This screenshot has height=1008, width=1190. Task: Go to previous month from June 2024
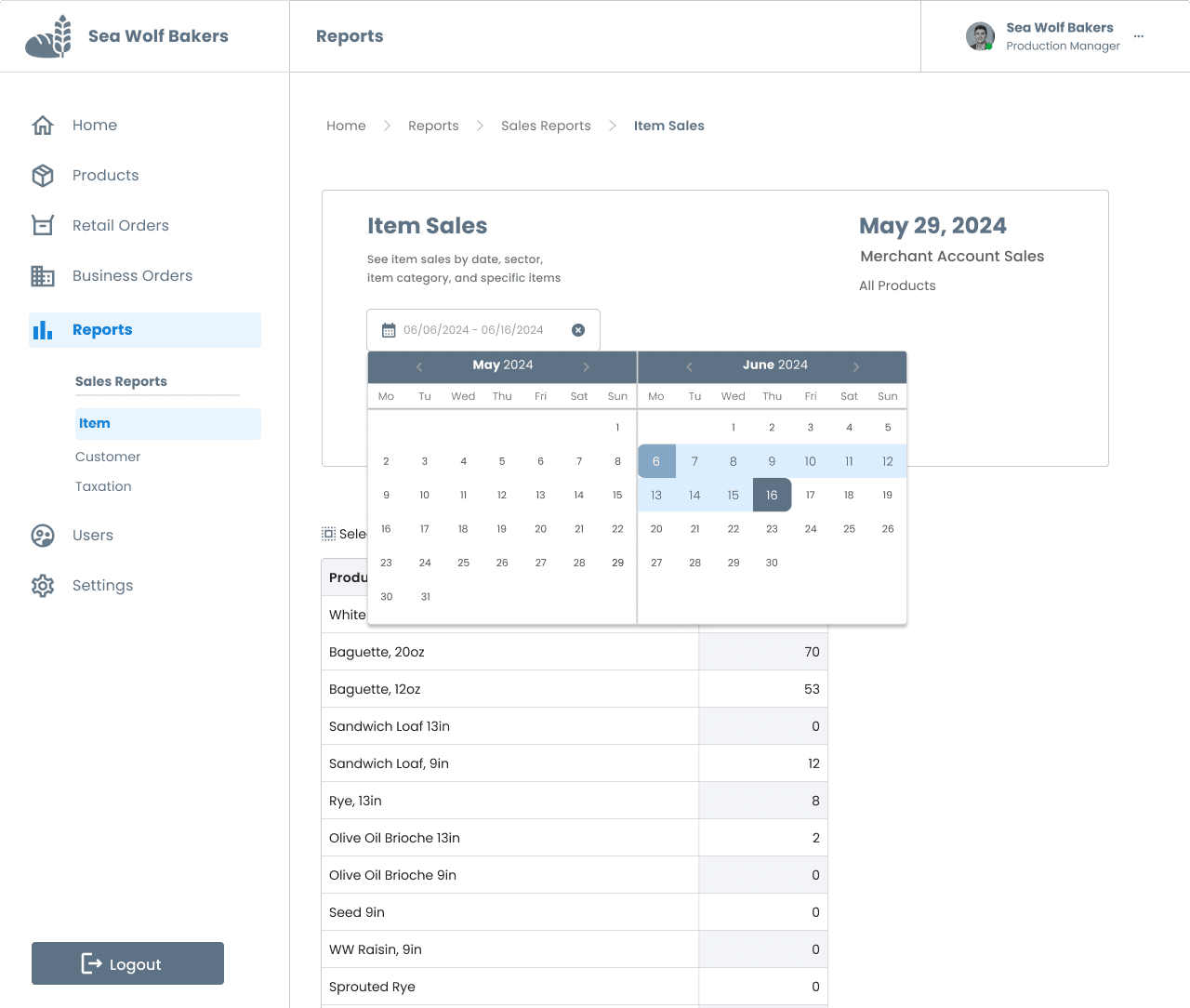click(689, 366)
